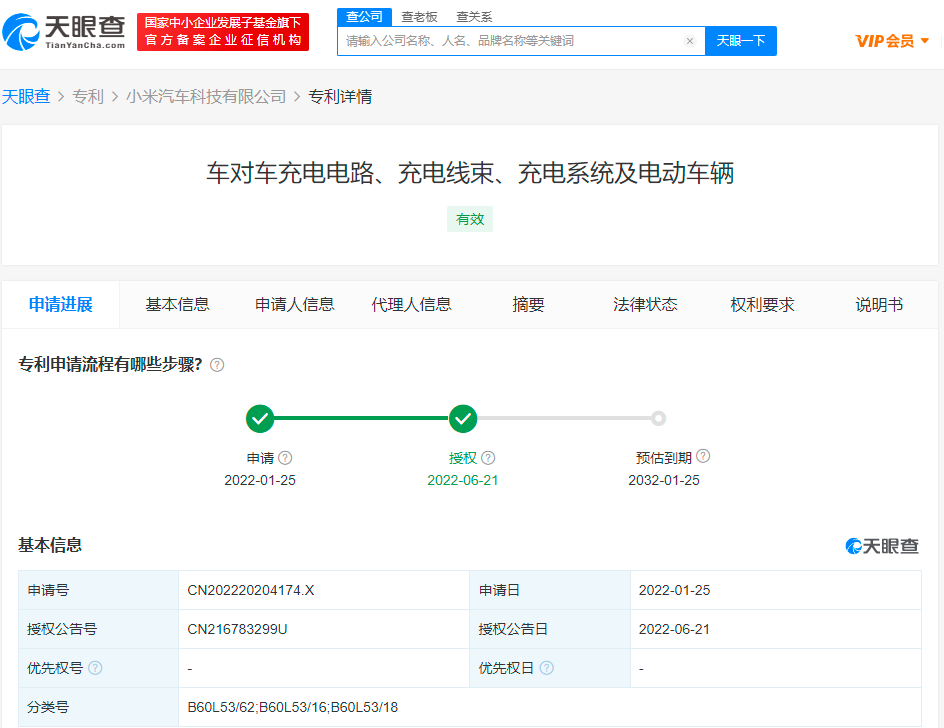Click the help icon next to 预估到期
The image size is (944, 728).
(x=703, y=456)
